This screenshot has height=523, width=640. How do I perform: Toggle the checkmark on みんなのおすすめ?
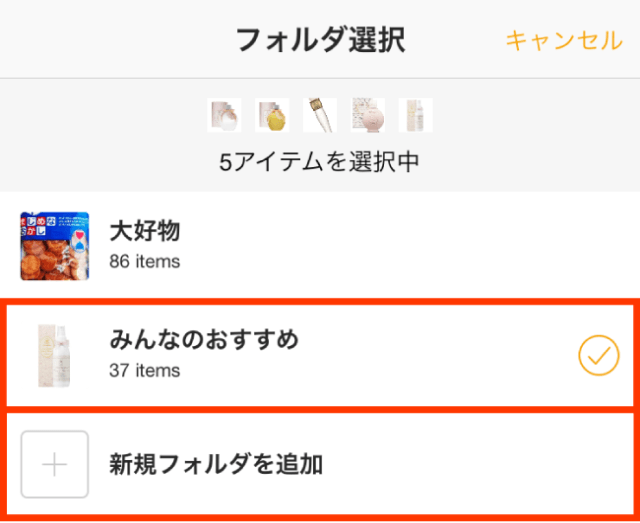tap(598, 354)
